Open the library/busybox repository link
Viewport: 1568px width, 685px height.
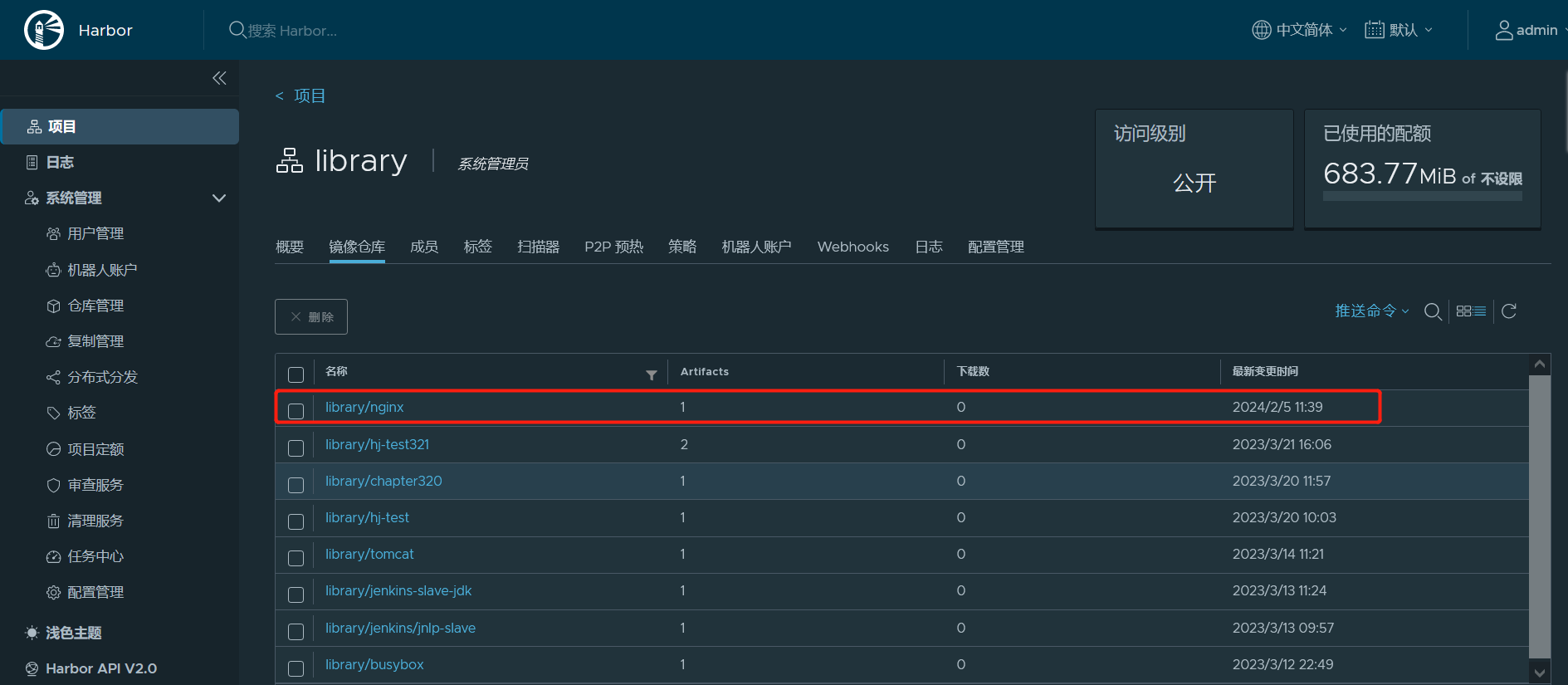click(x=374, y=664)
